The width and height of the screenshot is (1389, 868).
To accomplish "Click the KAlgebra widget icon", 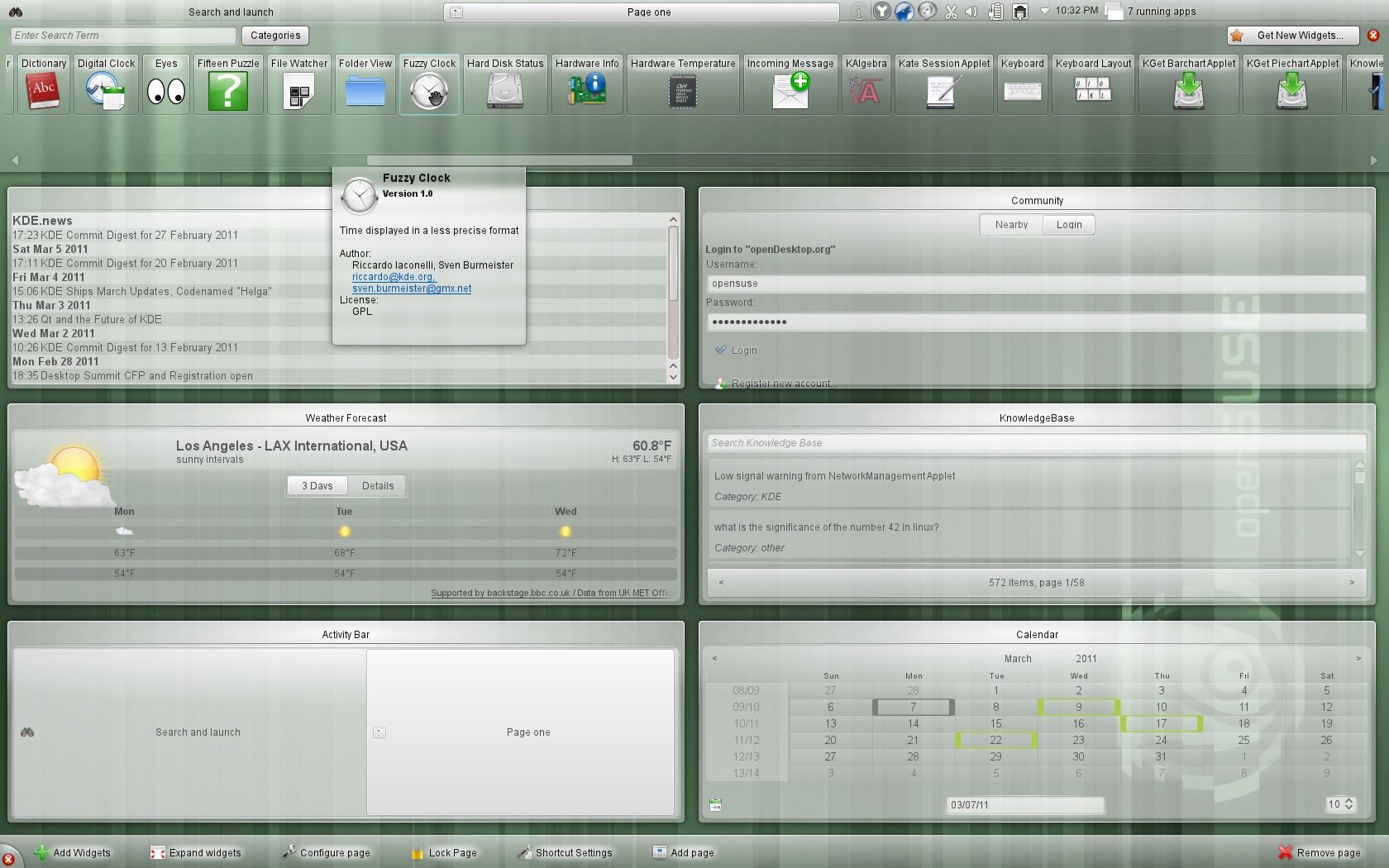I will pos(866,90).
